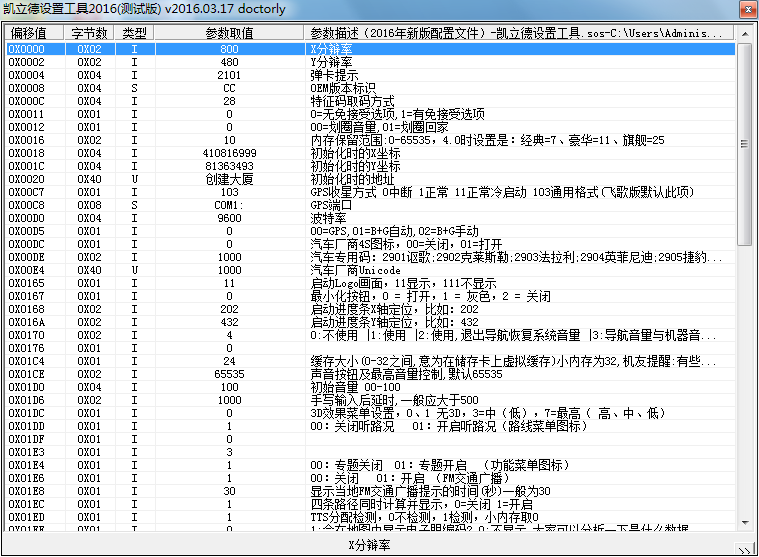This screenshot has height=557, width=759.
Task: Click the X分辨率 status bar text
Action: pyautogui.click(x=371, y=547)
